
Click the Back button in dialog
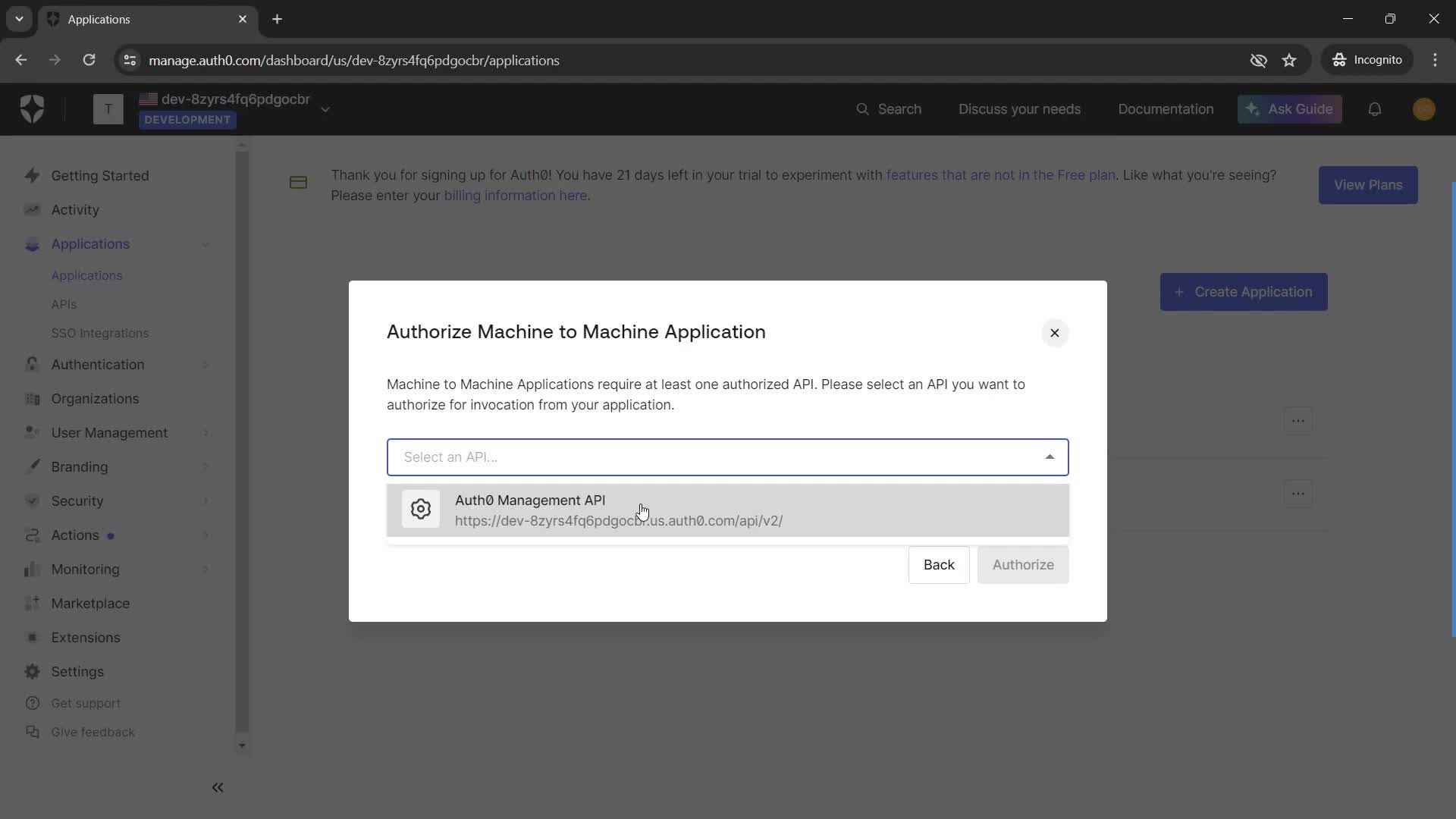click(x=939, y=565)
